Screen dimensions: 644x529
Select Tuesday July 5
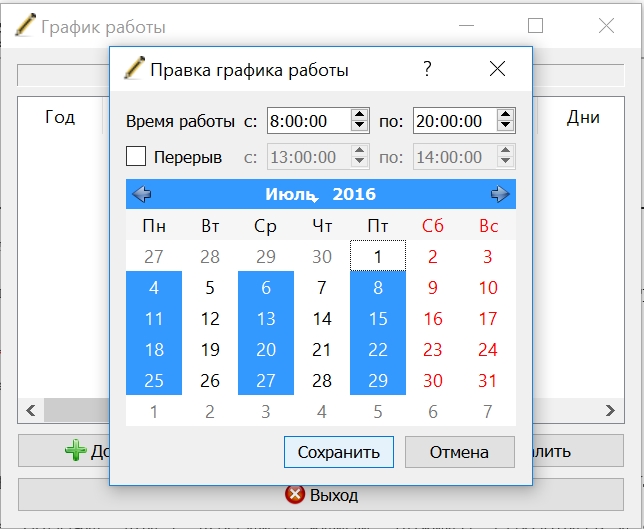tap(210, 287)
